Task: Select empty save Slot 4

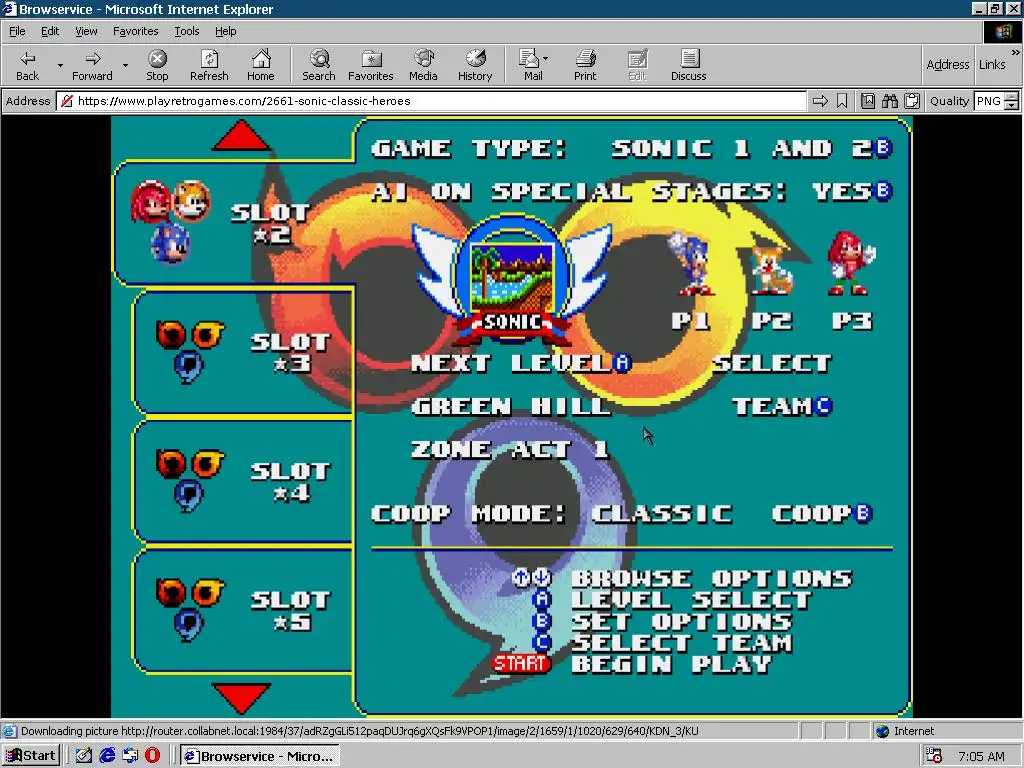Action: [x=243, y=481]
